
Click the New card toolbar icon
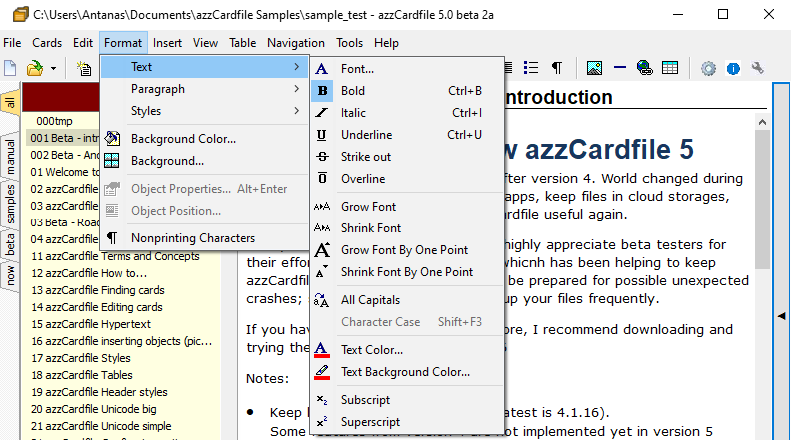click(x=84, y=68)
